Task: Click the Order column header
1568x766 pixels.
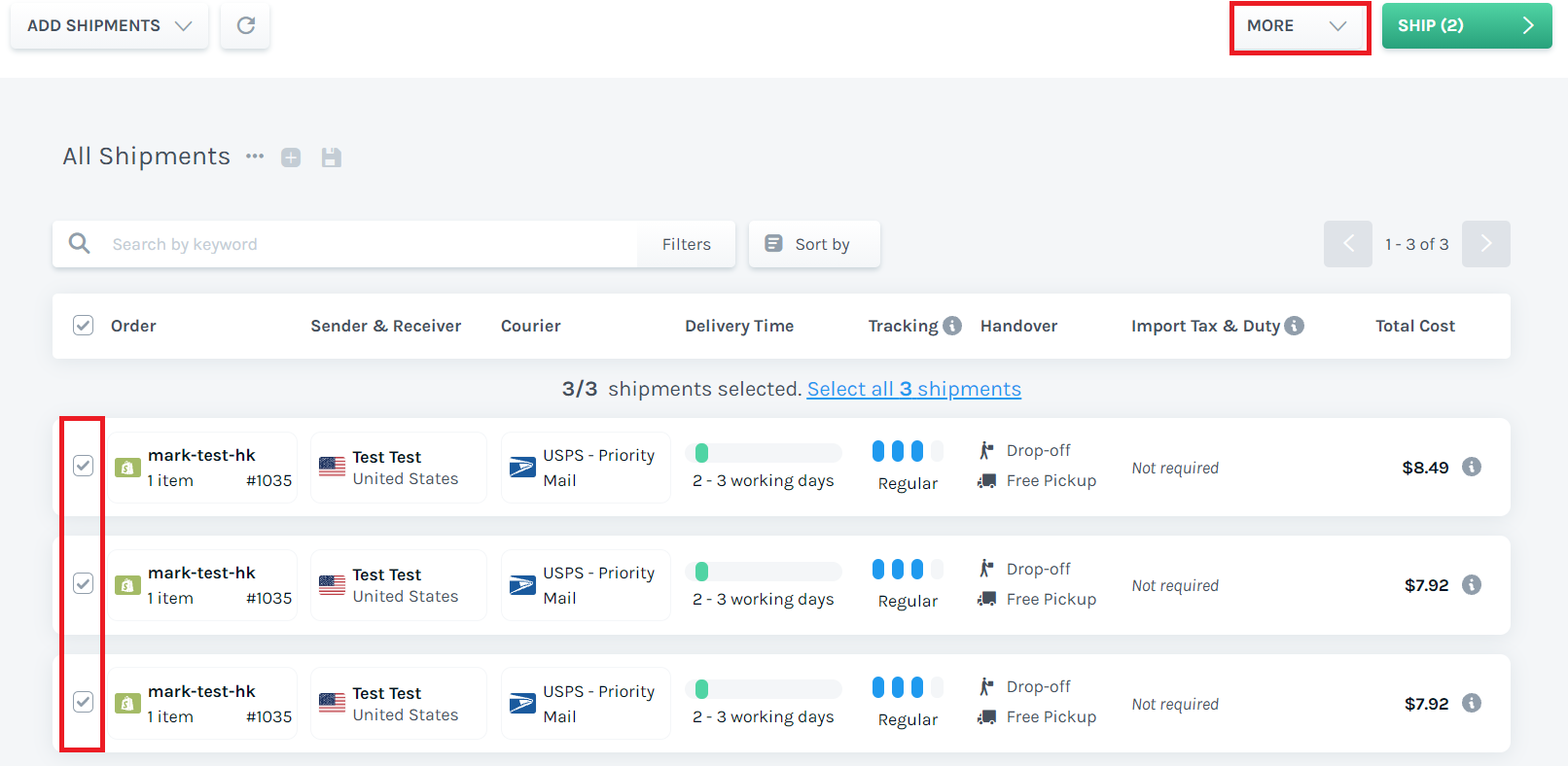Action: [133, 326]
